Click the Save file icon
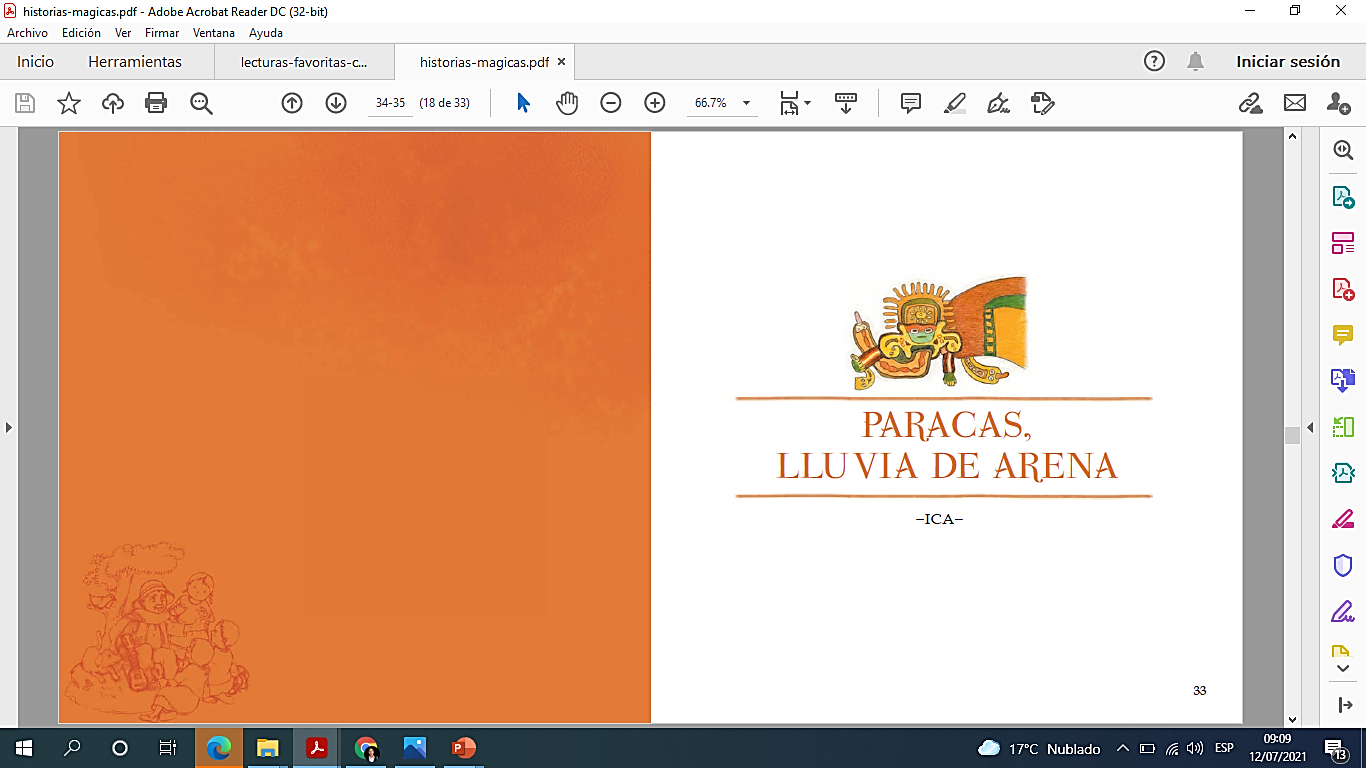1366x768 pixels. [x=25, y=103]
